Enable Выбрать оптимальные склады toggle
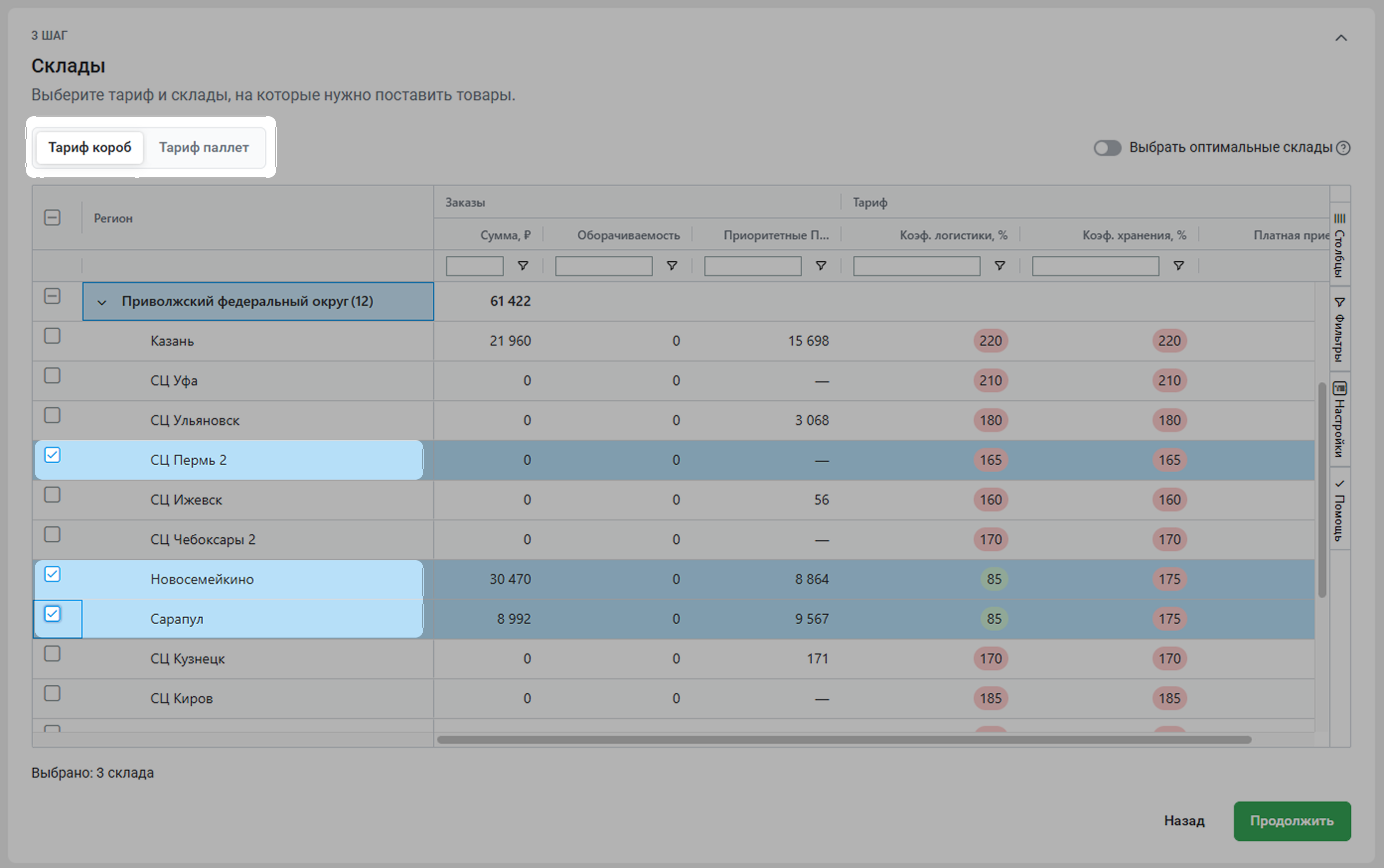This screenshot has width=1384, height=868. click(1107, 148)
